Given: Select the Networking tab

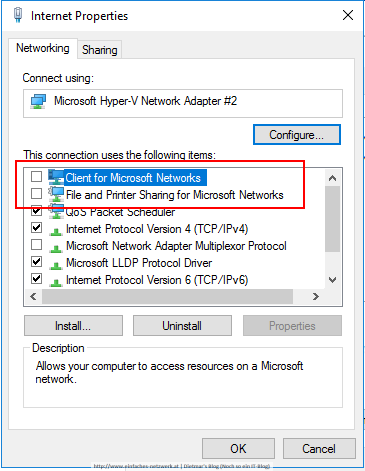Looking at the screenshot, I should pos(43,48).
